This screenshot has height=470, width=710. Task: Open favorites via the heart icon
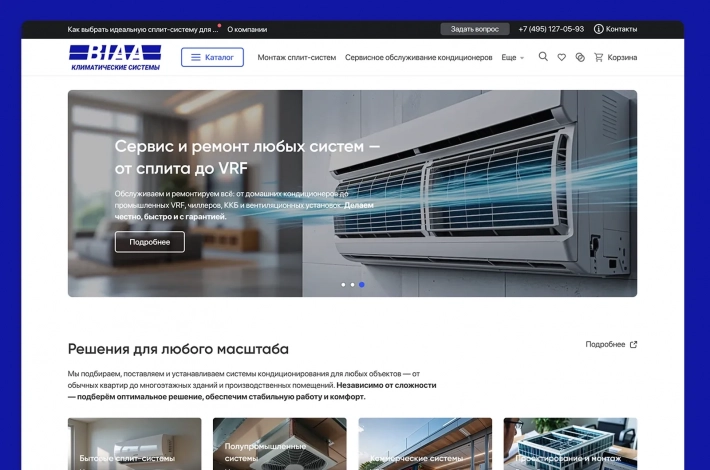(x=562, y=57)
